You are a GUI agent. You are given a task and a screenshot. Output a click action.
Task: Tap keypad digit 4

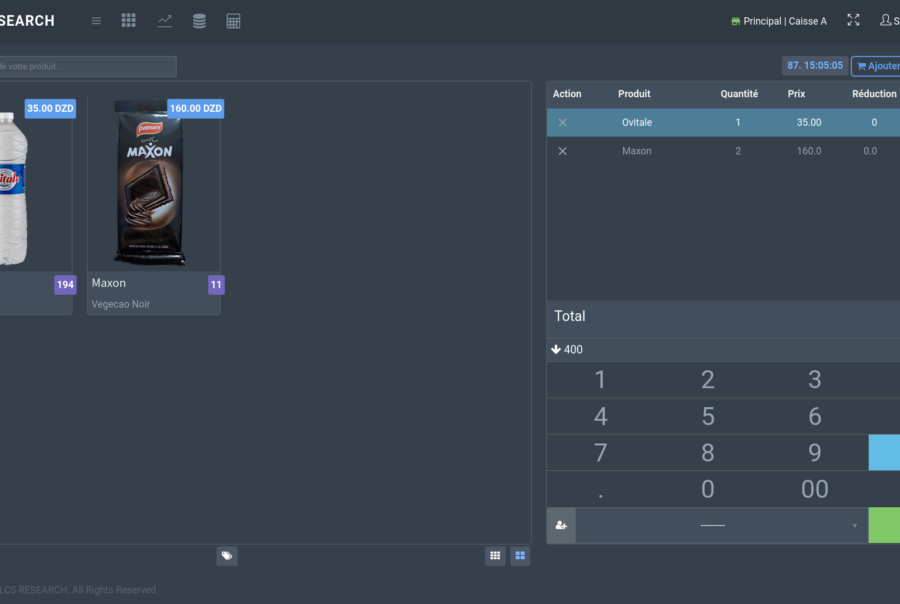coord(600,416)
